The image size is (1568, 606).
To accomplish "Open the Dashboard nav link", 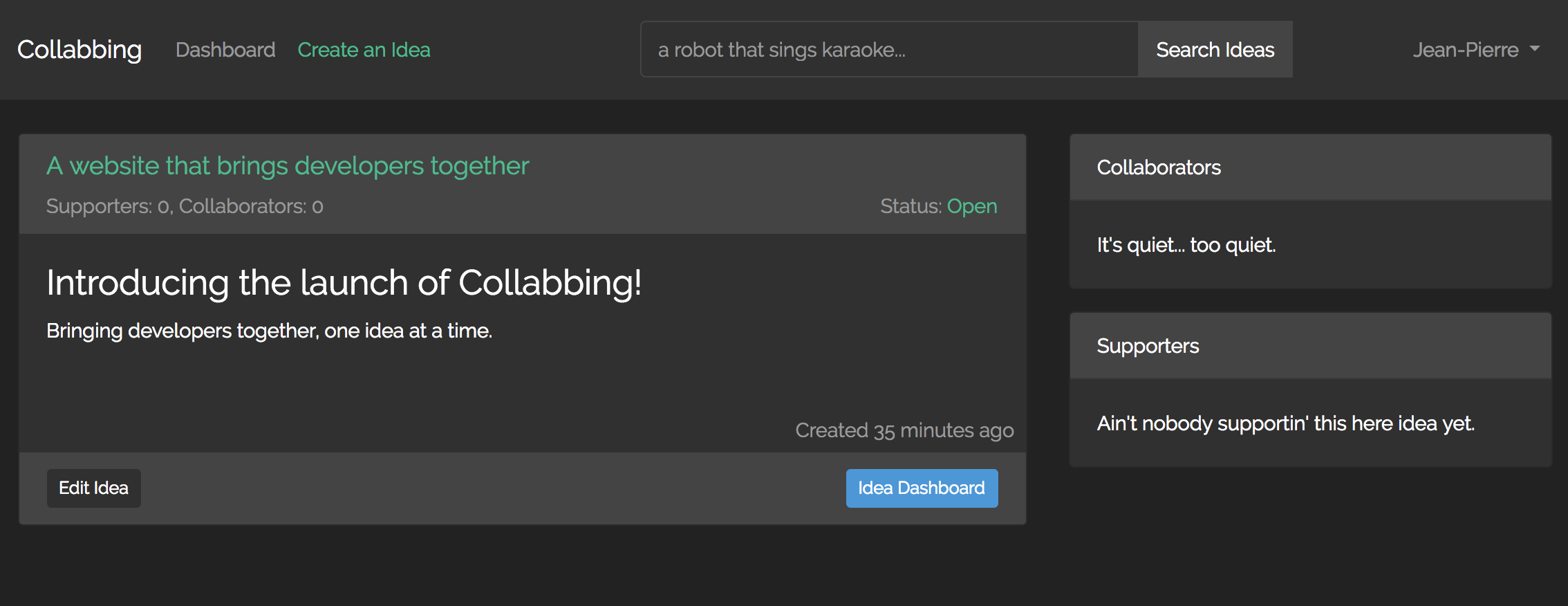I will click(x=225, y=50).
